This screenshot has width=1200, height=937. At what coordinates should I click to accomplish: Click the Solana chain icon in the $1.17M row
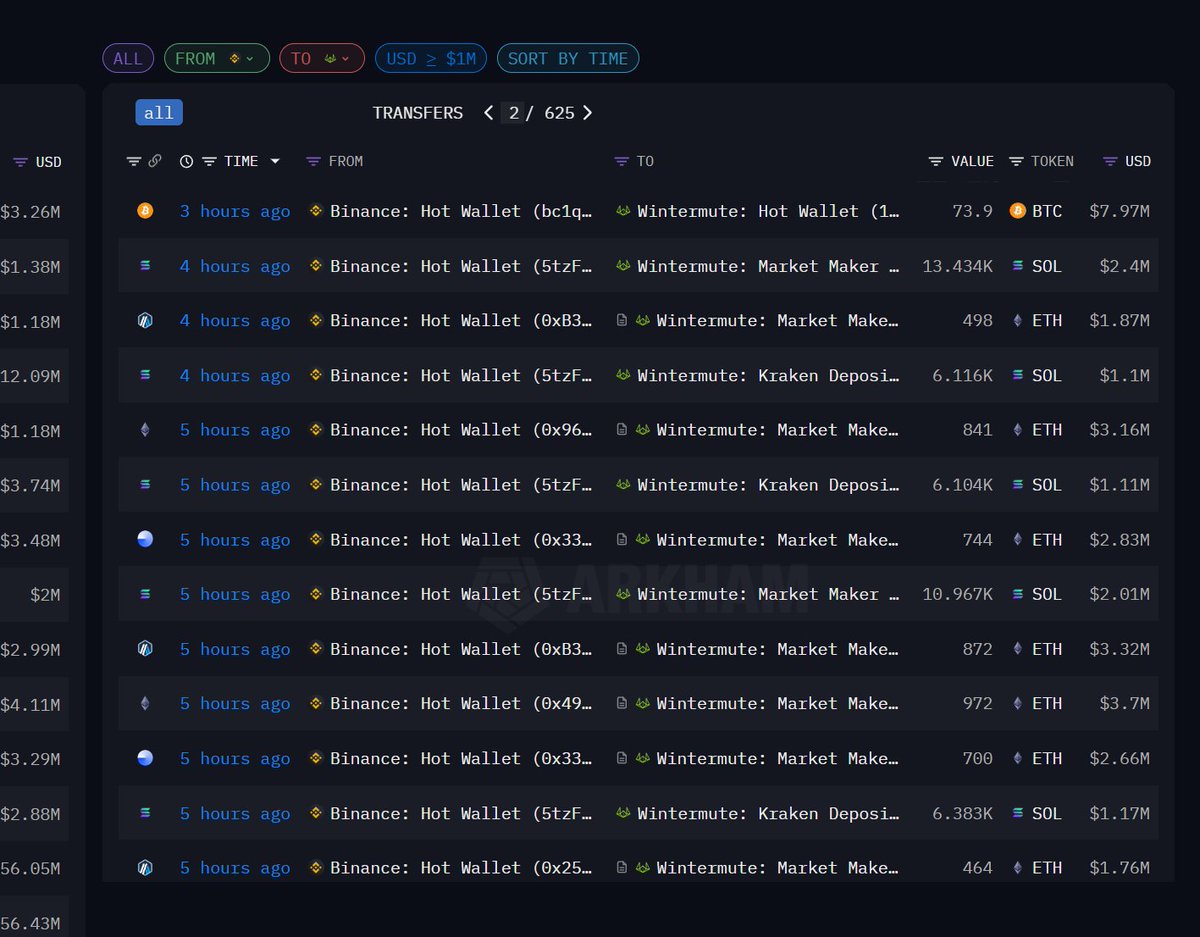(x=145, y=813)
